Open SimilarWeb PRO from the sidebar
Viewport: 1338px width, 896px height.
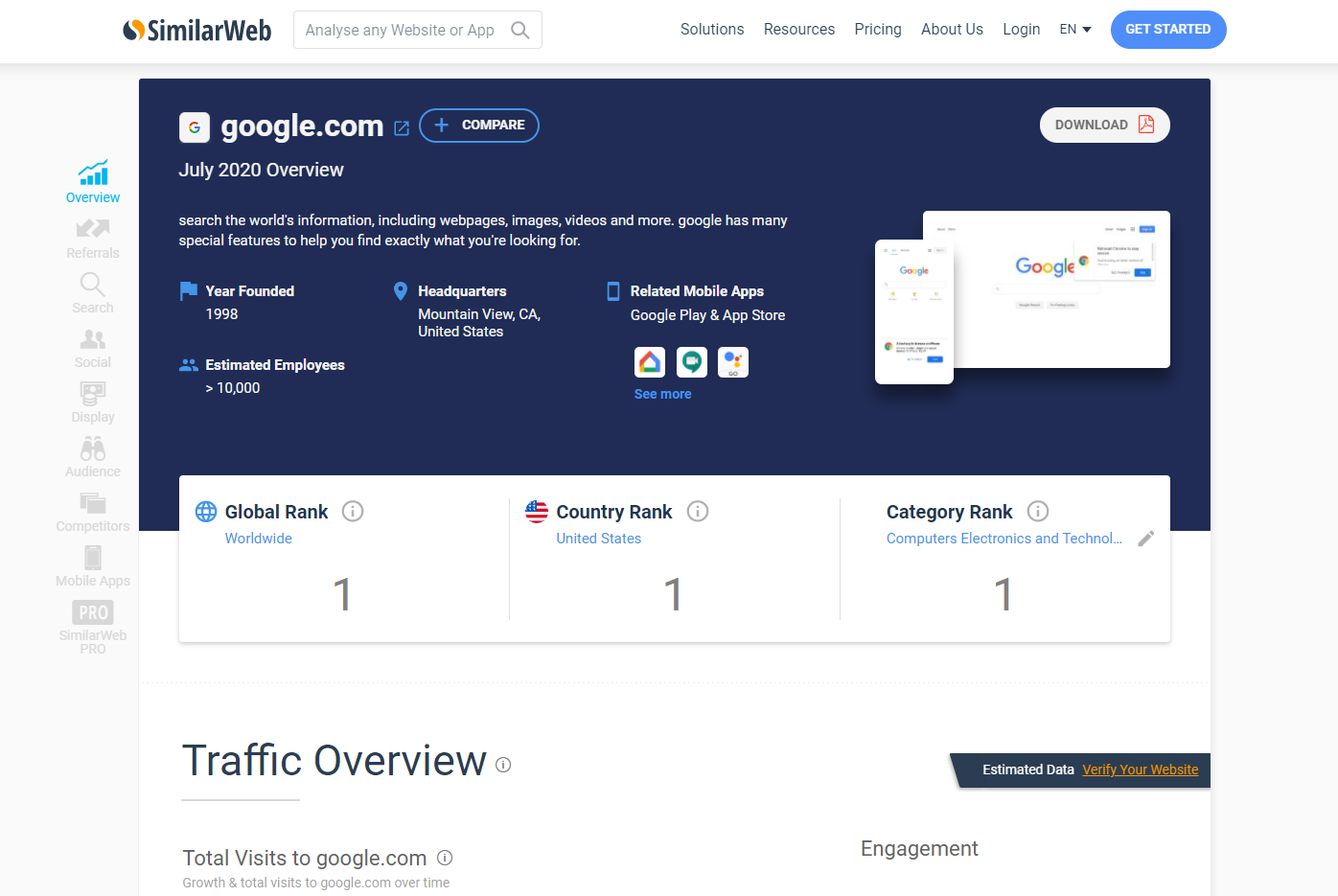(x=92, y=625)
